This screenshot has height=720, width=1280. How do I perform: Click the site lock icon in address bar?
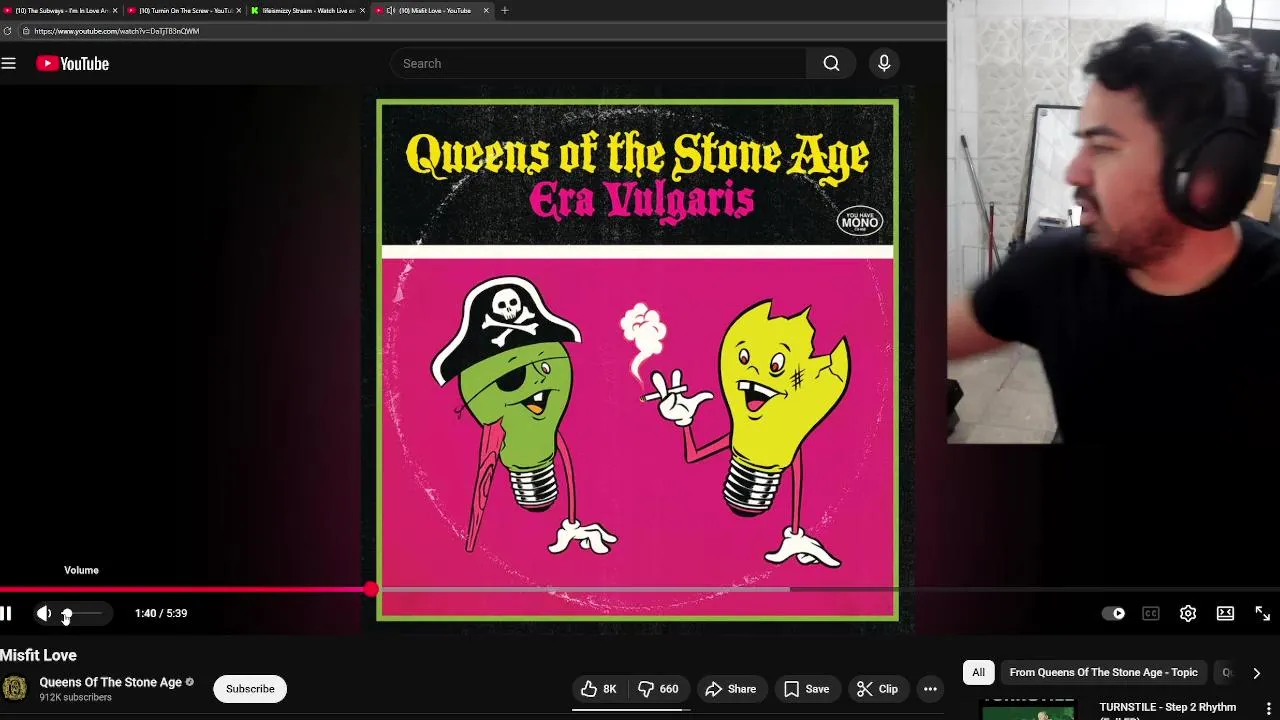pos(25,31)
